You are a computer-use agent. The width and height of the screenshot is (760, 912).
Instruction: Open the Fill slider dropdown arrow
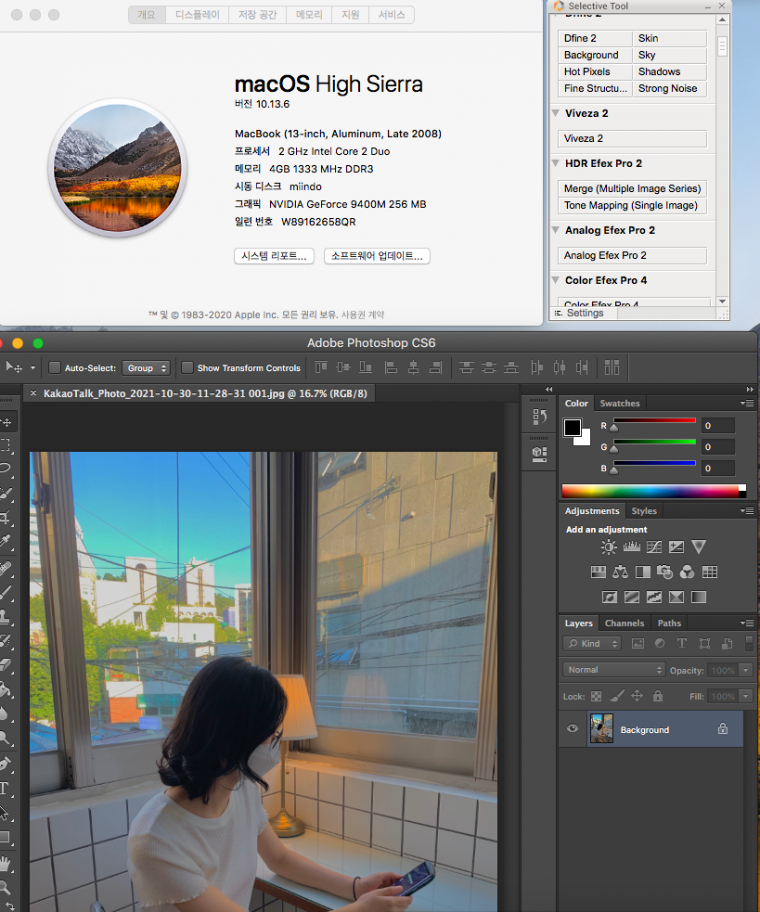[746, 696]
